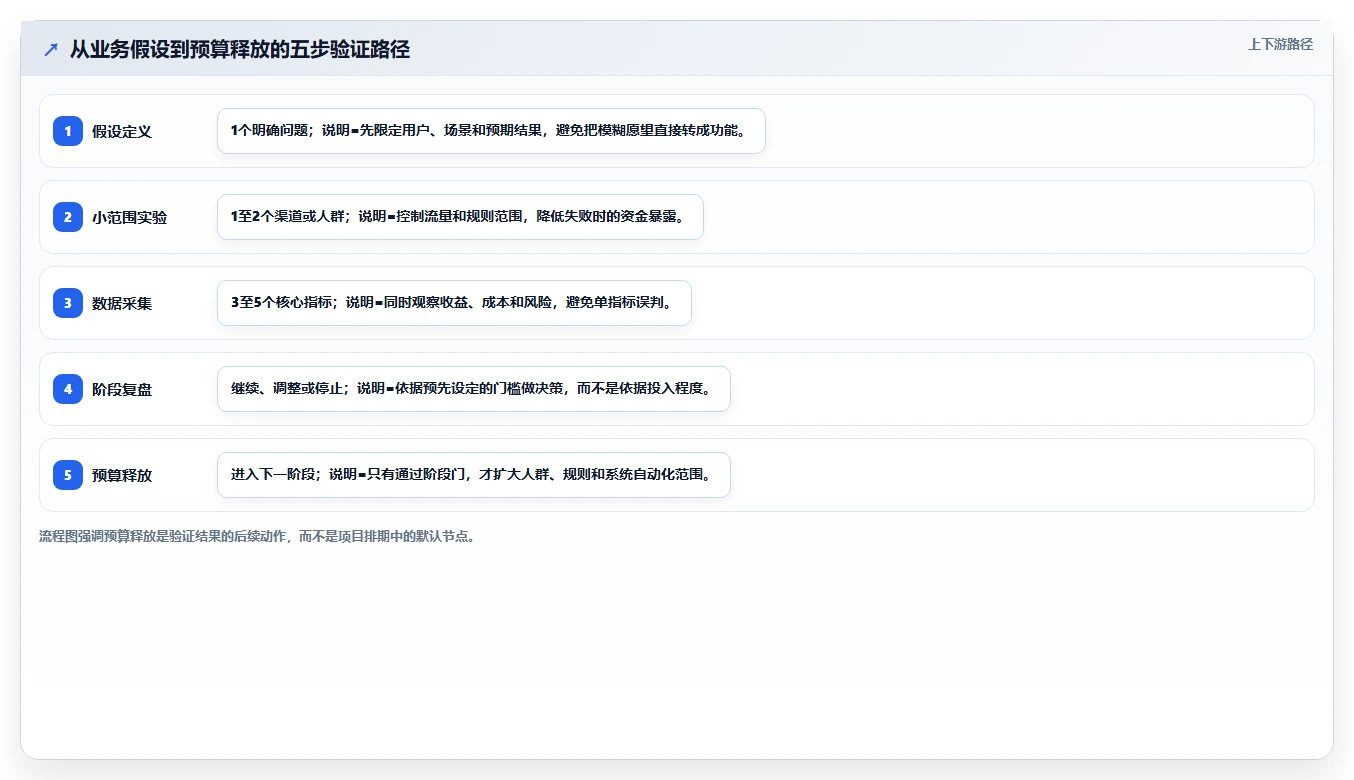Image resolution: width=1354 pixels, height=780 pixels.
Task: Click the description starting 继续、调整或停止
Action: pos(474,389)
